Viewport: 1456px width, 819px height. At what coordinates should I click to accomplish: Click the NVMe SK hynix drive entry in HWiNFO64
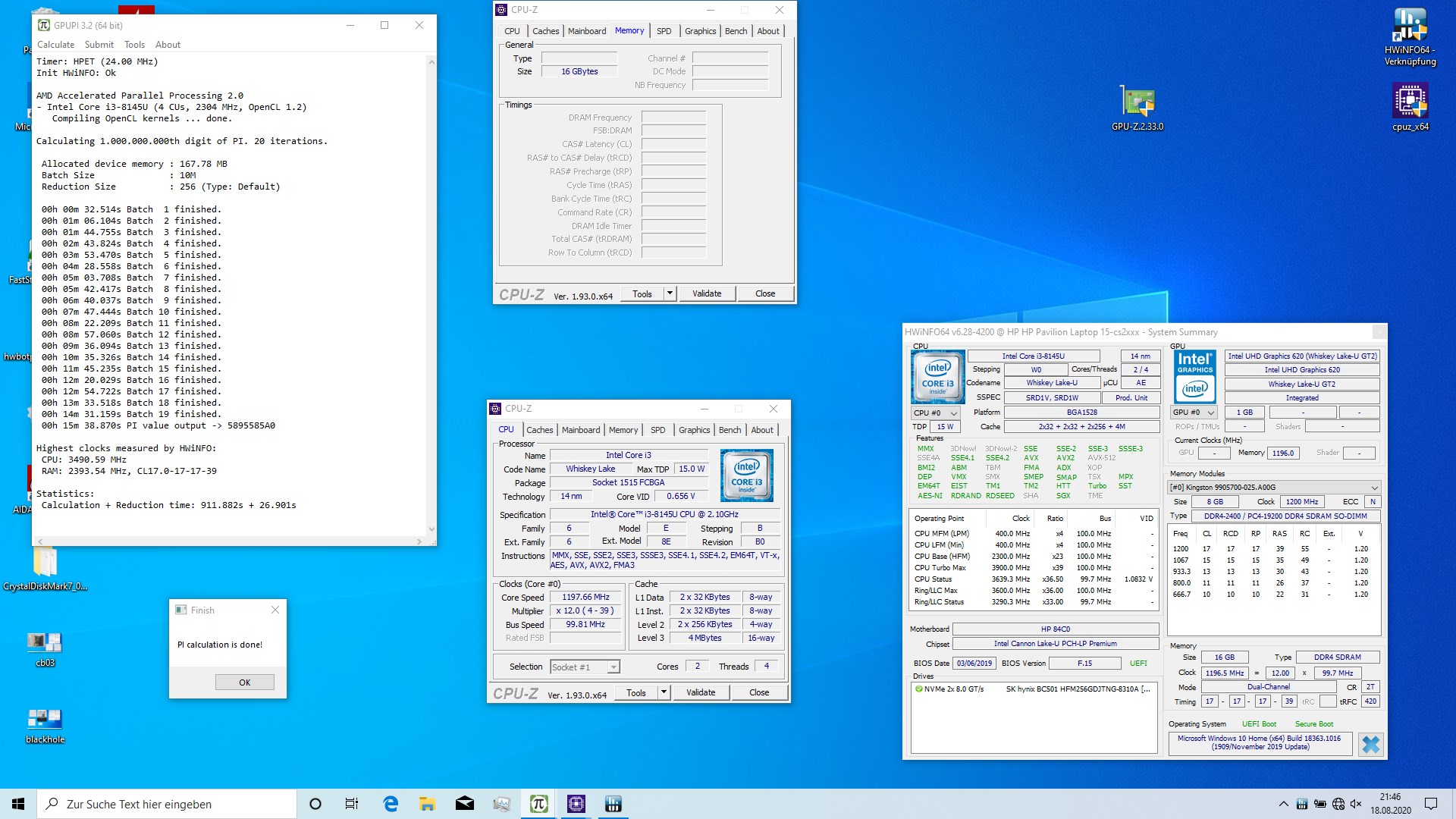pyautogui.click(x=1033, y=689)
